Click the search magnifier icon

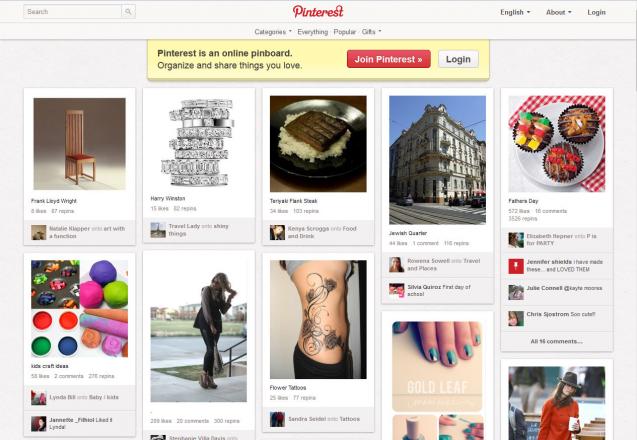tap(128, 12)
